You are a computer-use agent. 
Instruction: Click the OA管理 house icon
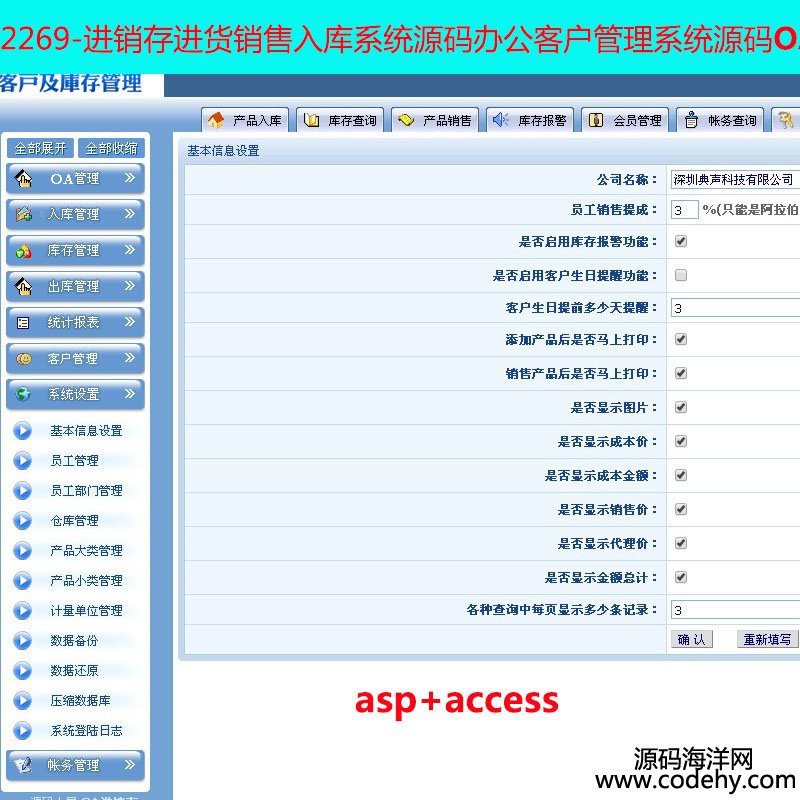(x=23, y=179)
